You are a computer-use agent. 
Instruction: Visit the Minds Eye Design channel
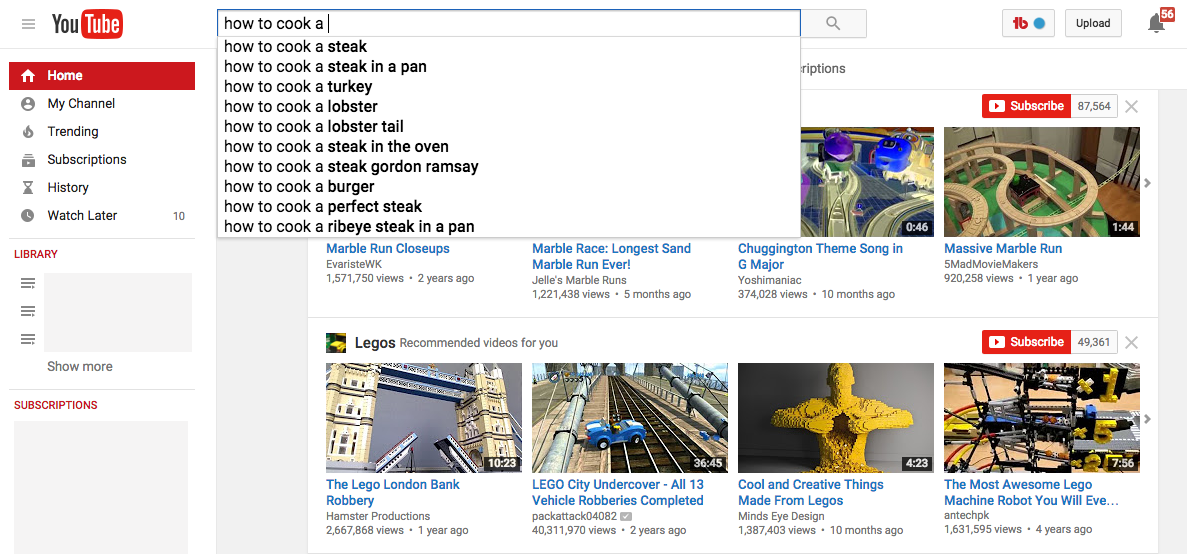[781, 516]
